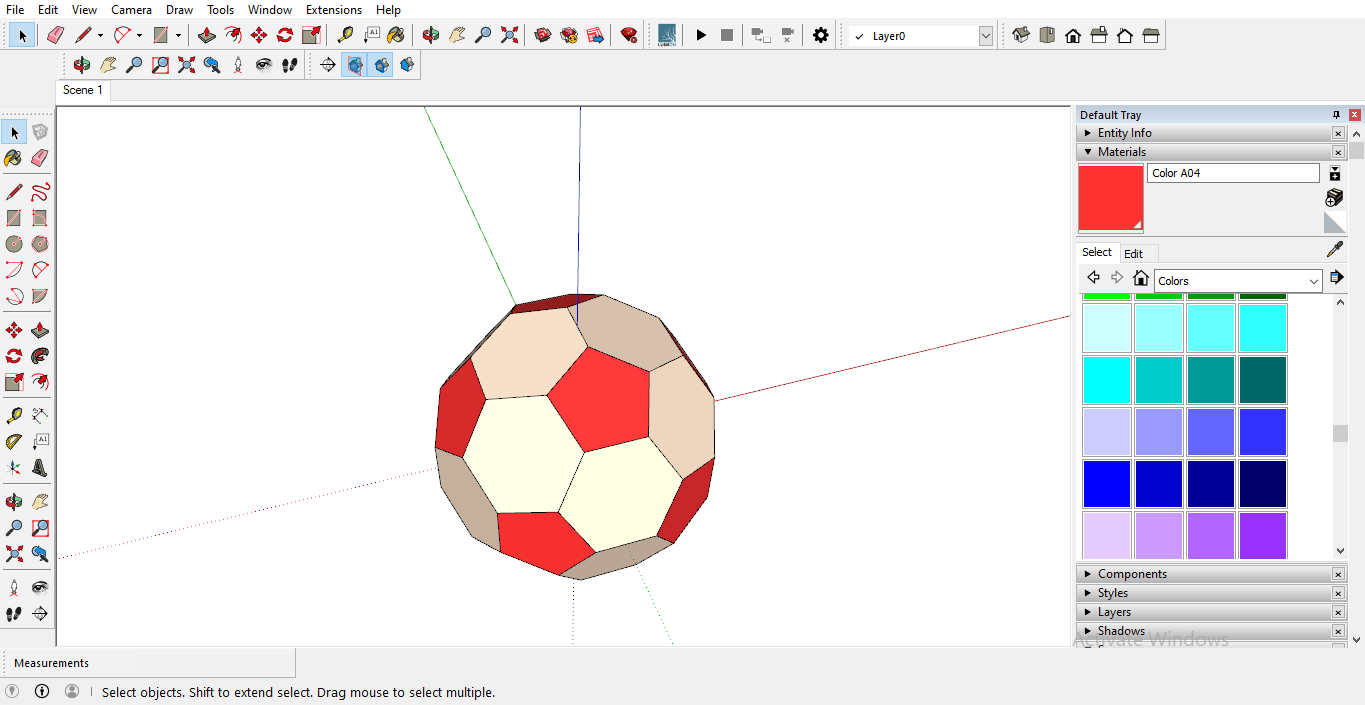Select the Tape Measure tool in top toolbar
Image resolution: width=1365 pixels, height=705 pixels.
point(345,35)
